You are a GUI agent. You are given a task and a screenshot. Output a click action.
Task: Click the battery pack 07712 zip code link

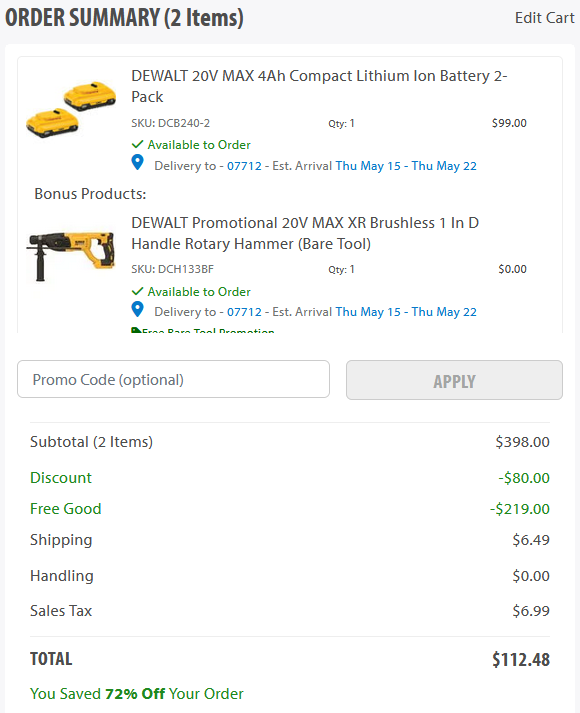coord(244,166)
